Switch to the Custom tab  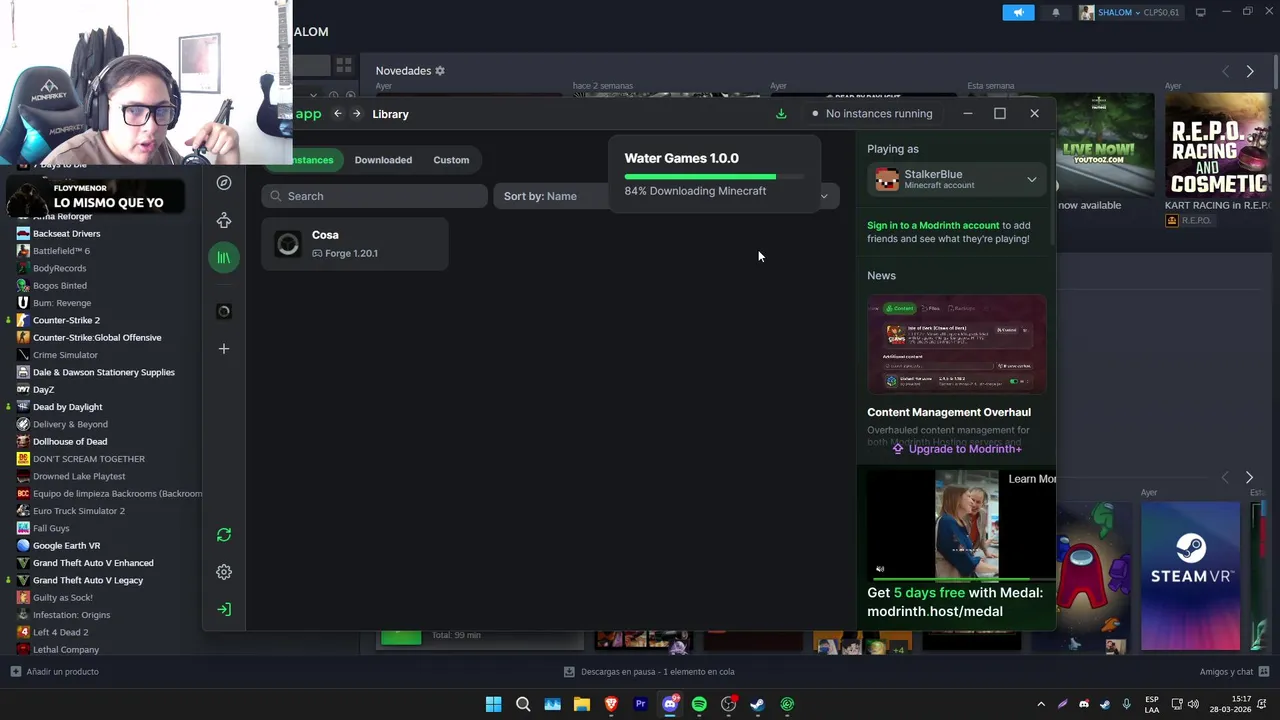pos(451,160)
